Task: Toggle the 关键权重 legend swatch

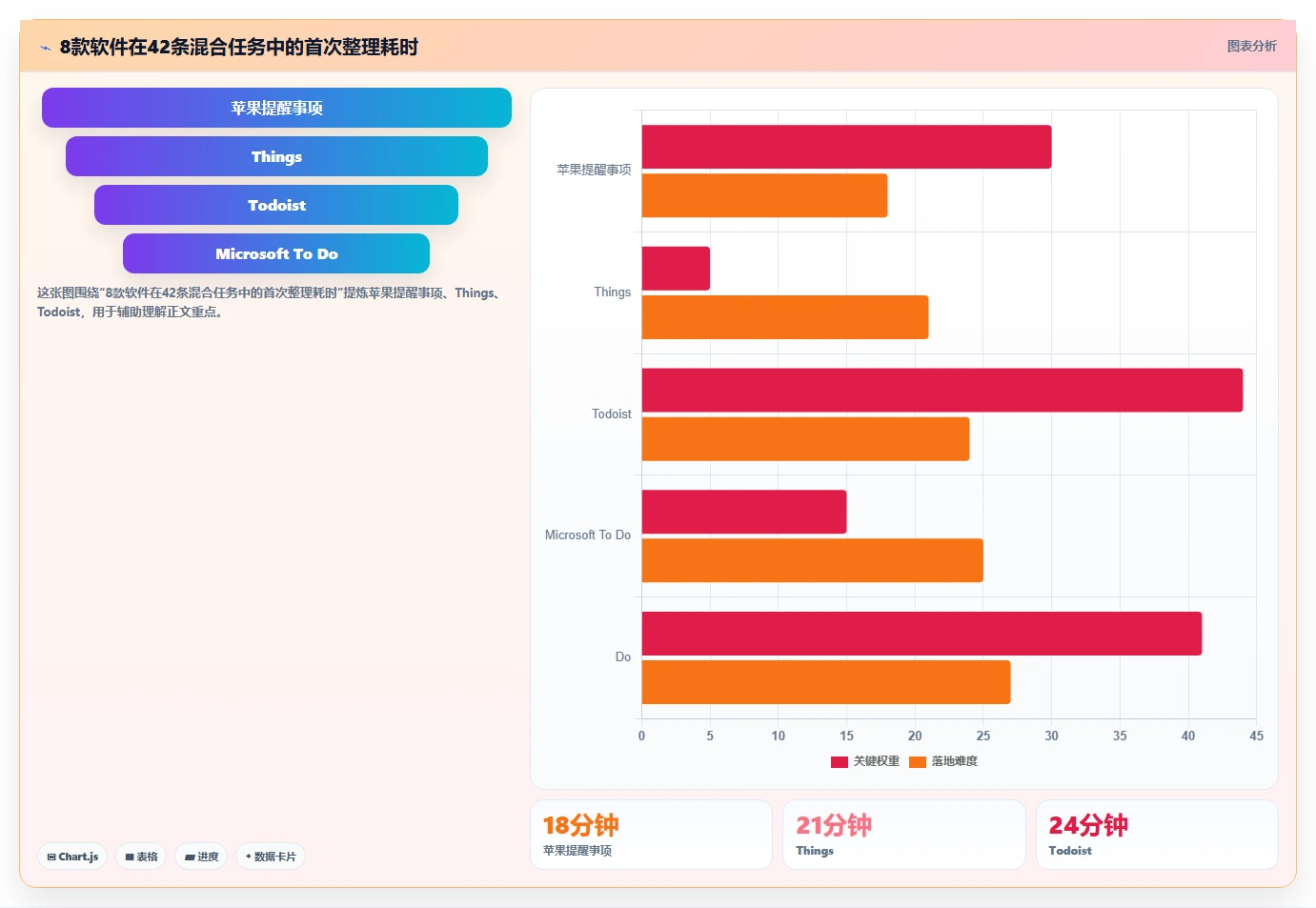Action: tap(840, 761)
